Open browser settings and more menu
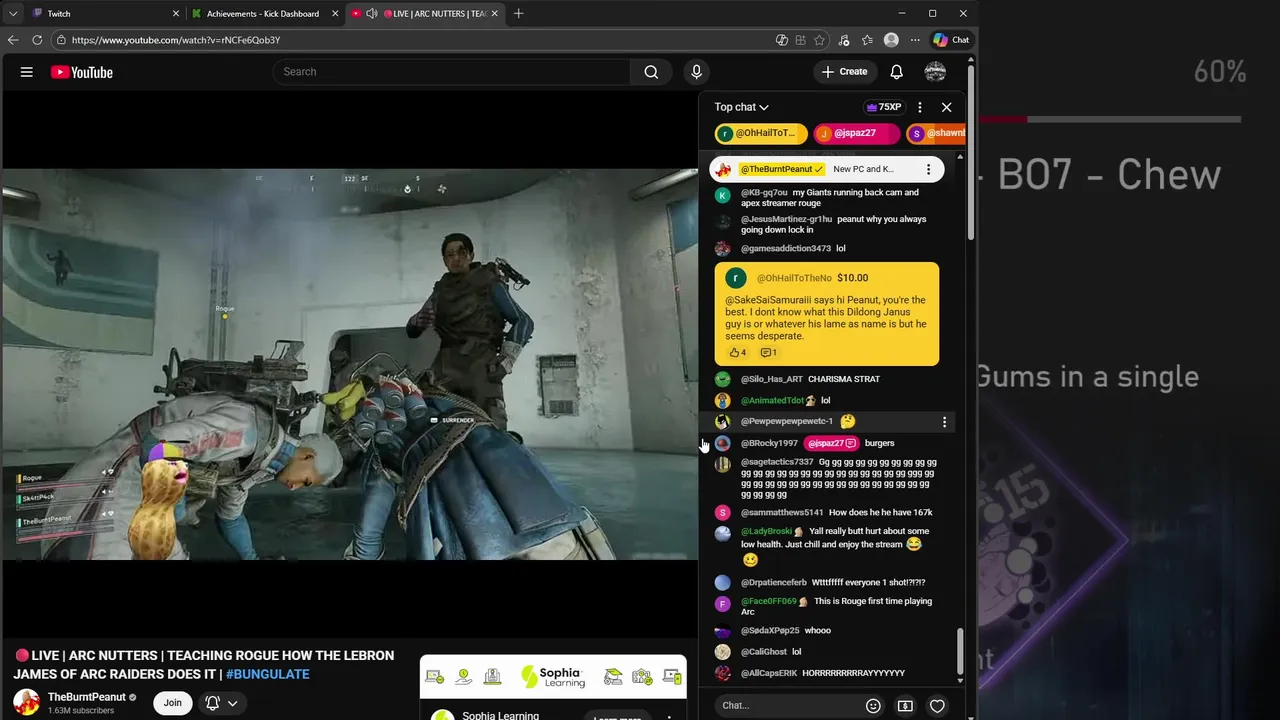Screen dimensions: 1280x720 (x=915, y=40)
